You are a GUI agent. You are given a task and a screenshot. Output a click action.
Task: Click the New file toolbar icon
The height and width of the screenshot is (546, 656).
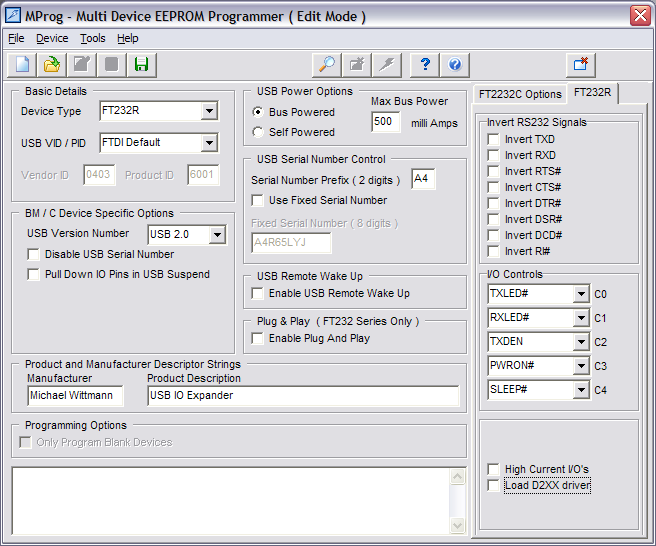tap(22, 65)
